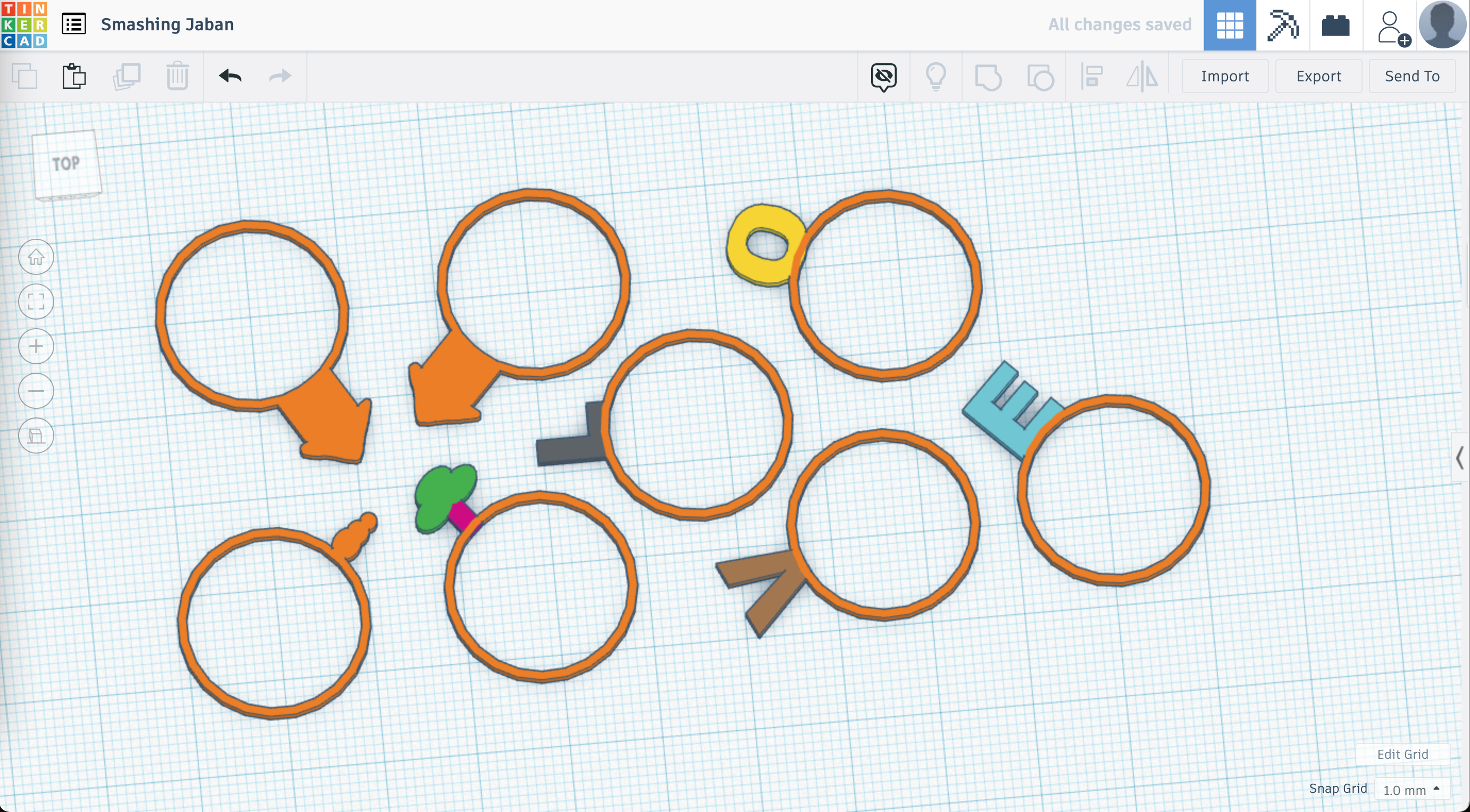Image resolution: width=1470 pixels, height=812 pixels.
Task: Click the TOP face of view cube
Action: click(65, 164)
